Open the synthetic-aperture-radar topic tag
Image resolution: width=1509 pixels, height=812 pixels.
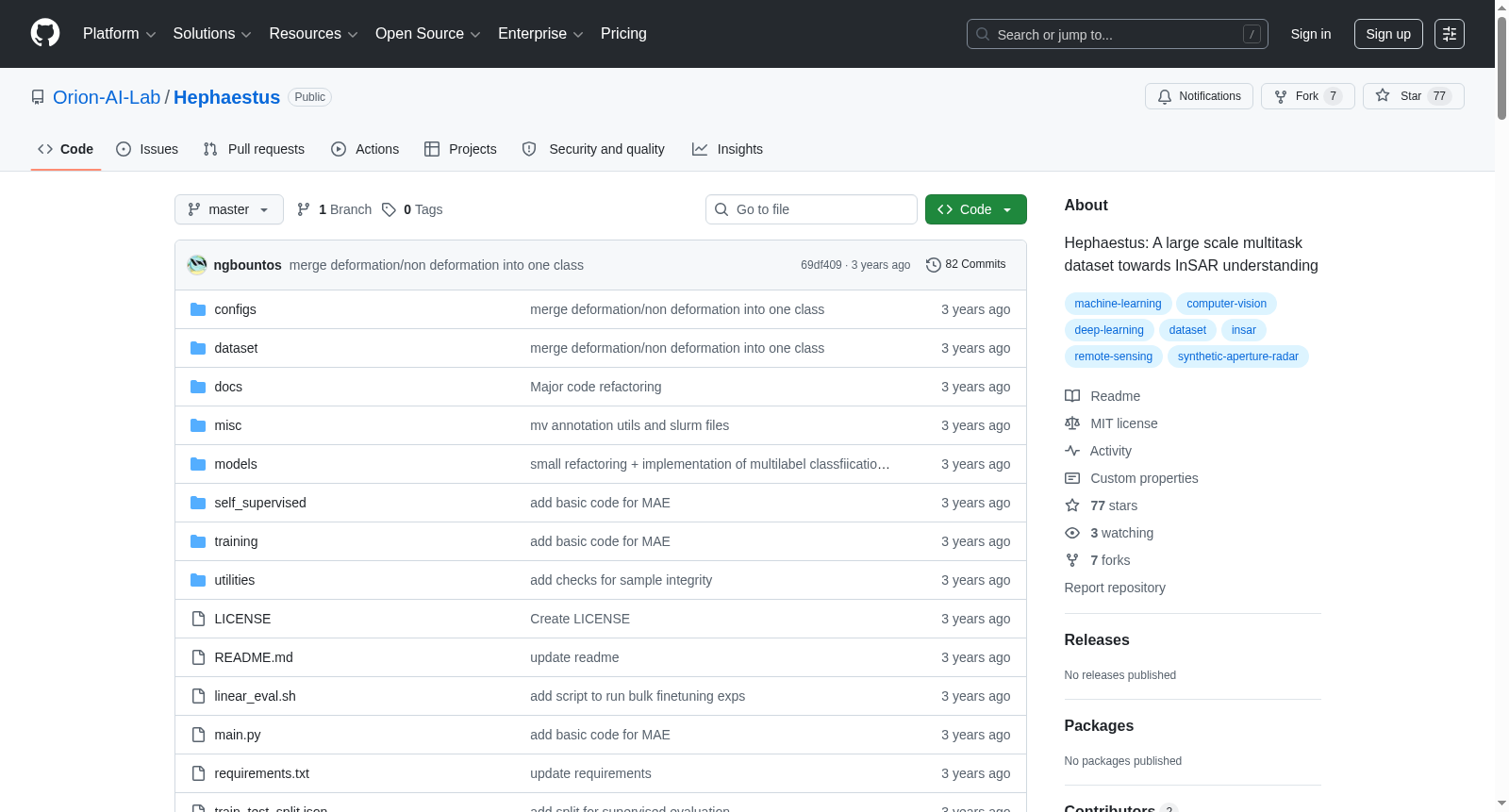coord(1237,356)
